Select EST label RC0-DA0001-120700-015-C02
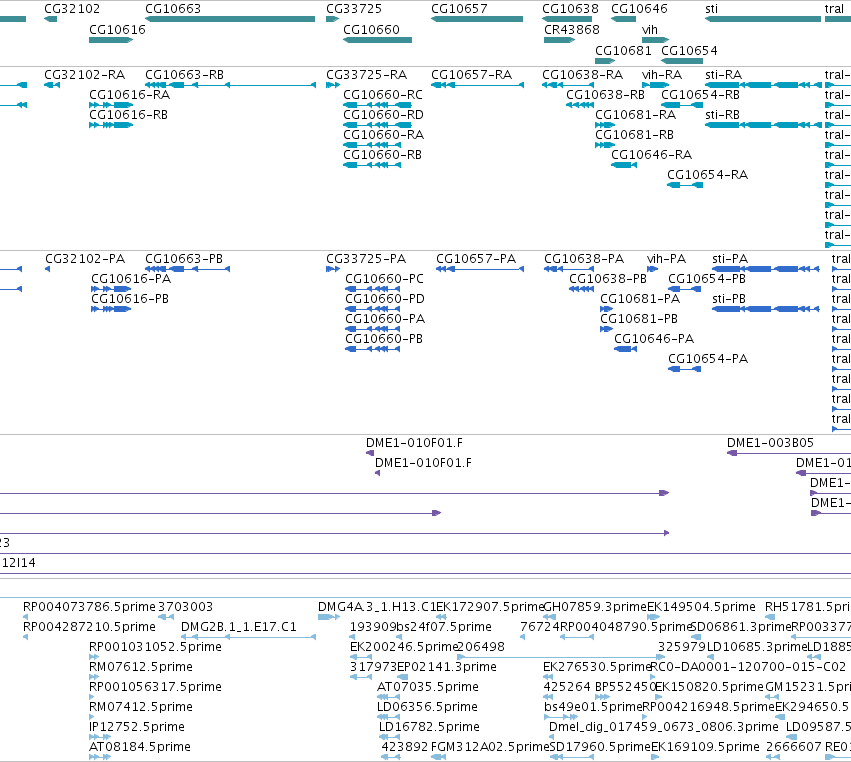Screen dimensions: 851x762 pos(748,666)
